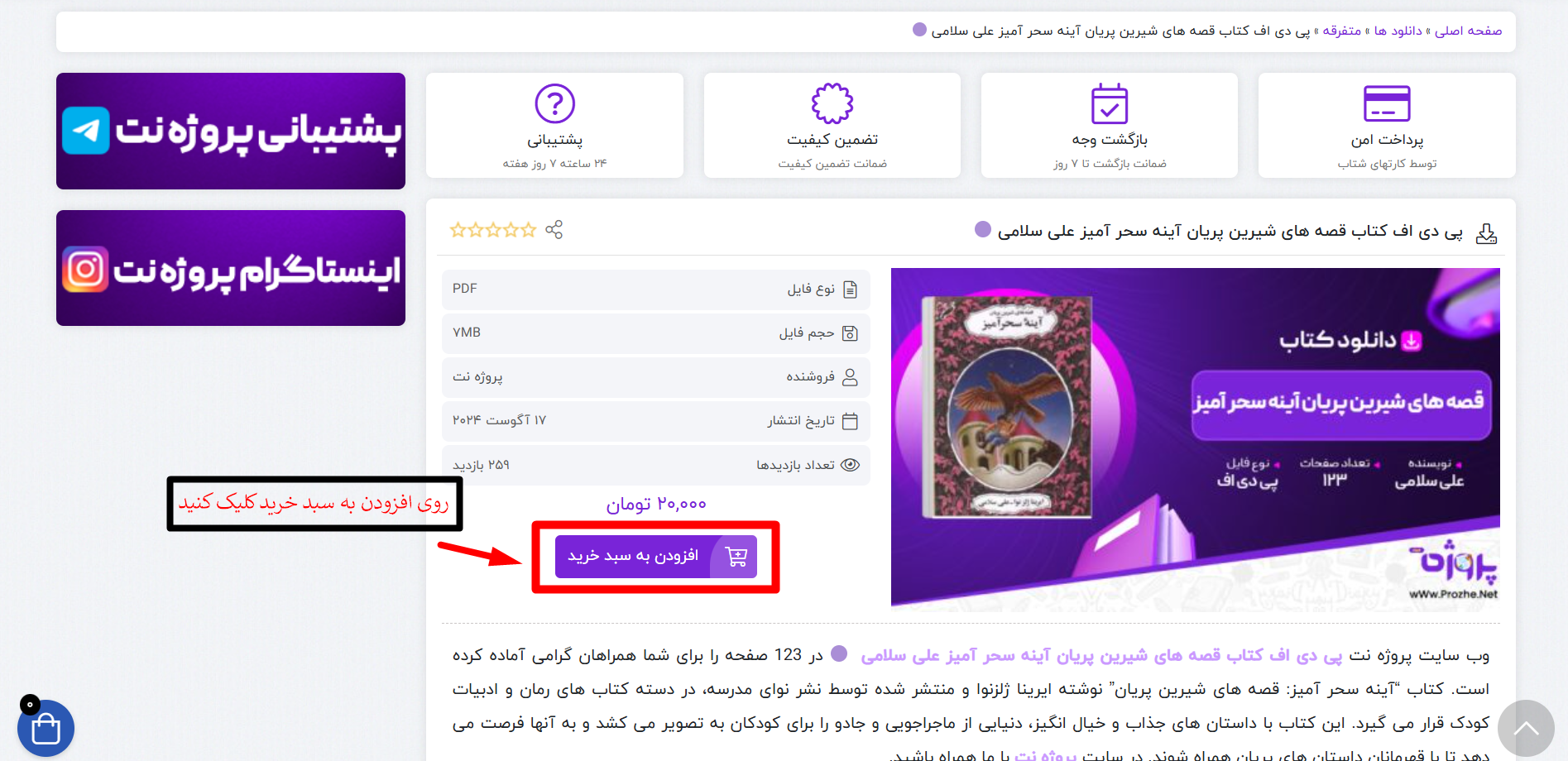1568x761 pixels.
Task: Click the بازگشت وجه calendar icon
Action: (x=1110, y=104)
